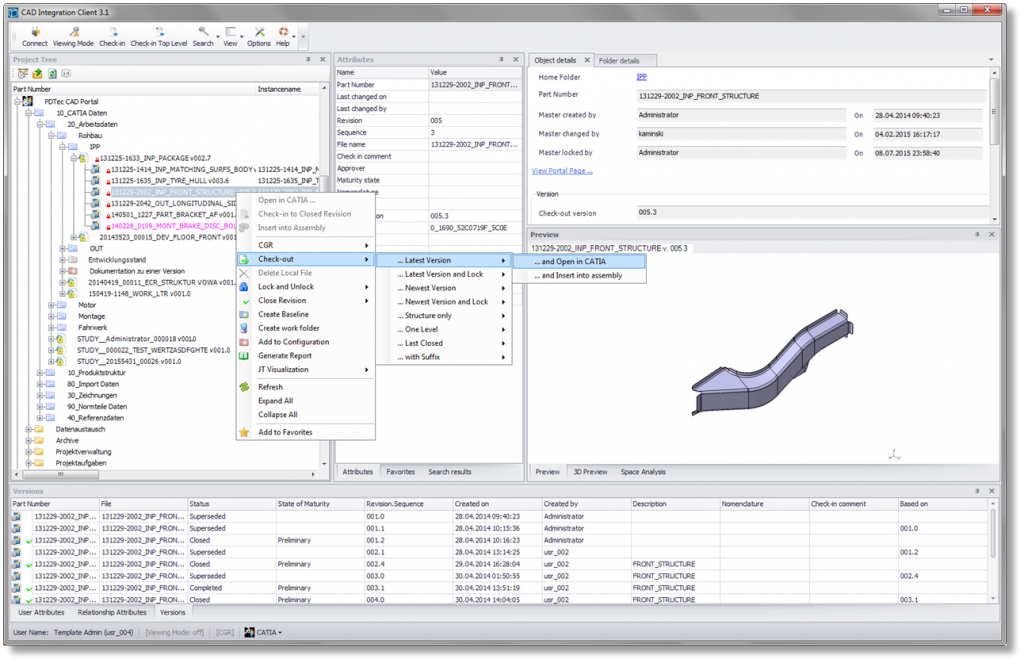The image size is (1024, 663).
Task: Open Viewing Mode from the toolbar
Action: 73,32
